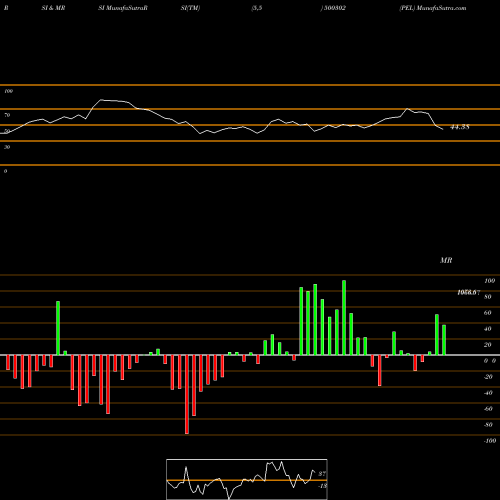Click the deepest red bar in MR histogram
This screenshot has height=500, width=500.
187,394
